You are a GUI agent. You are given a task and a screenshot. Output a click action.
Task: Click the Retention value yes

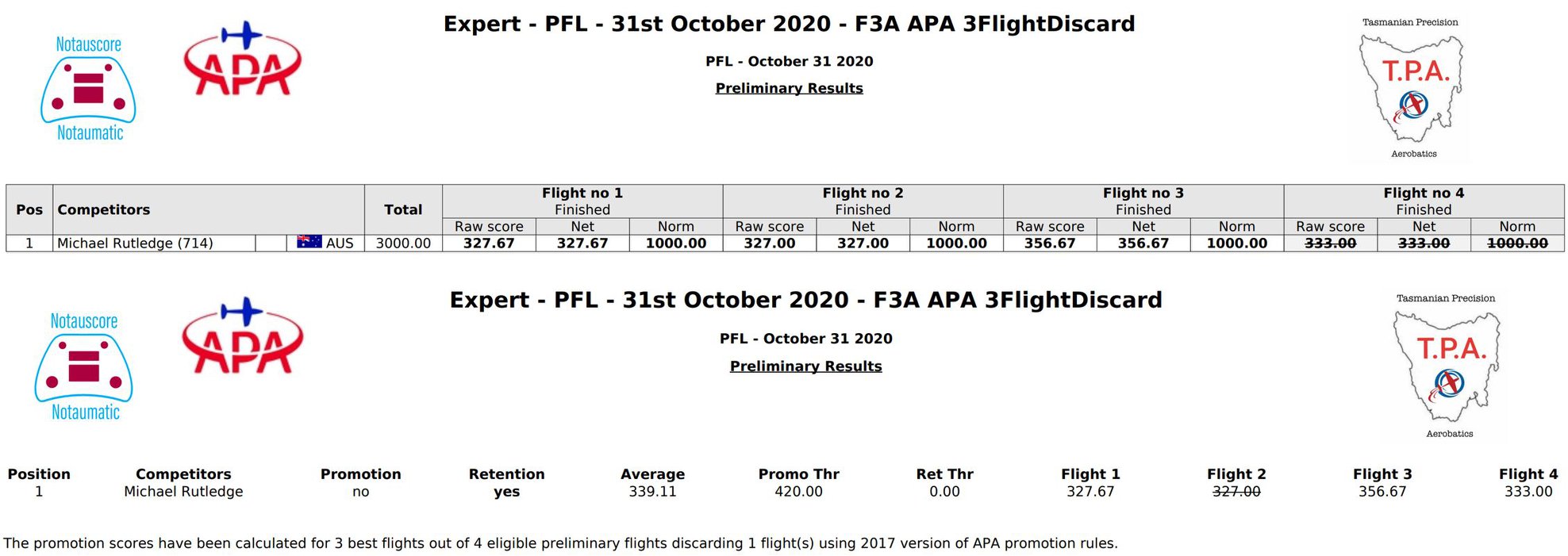(x=506, y=492)
